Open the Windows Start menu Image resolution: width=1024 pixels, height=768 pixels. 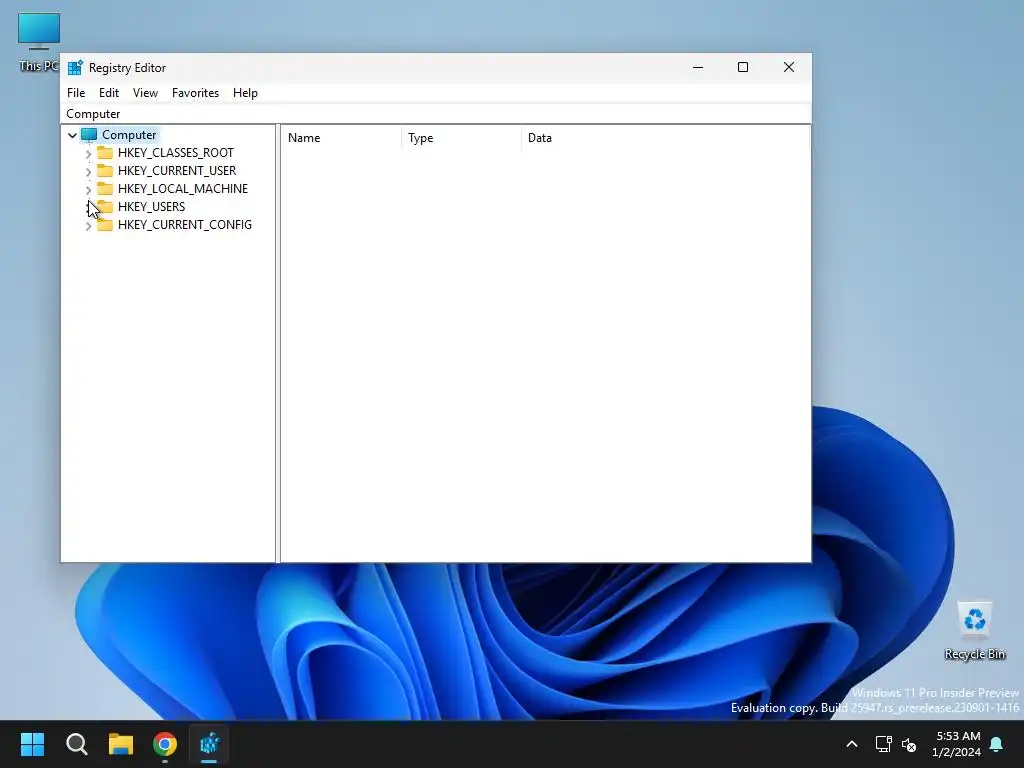pyautogui.click(x=32, y=744)
